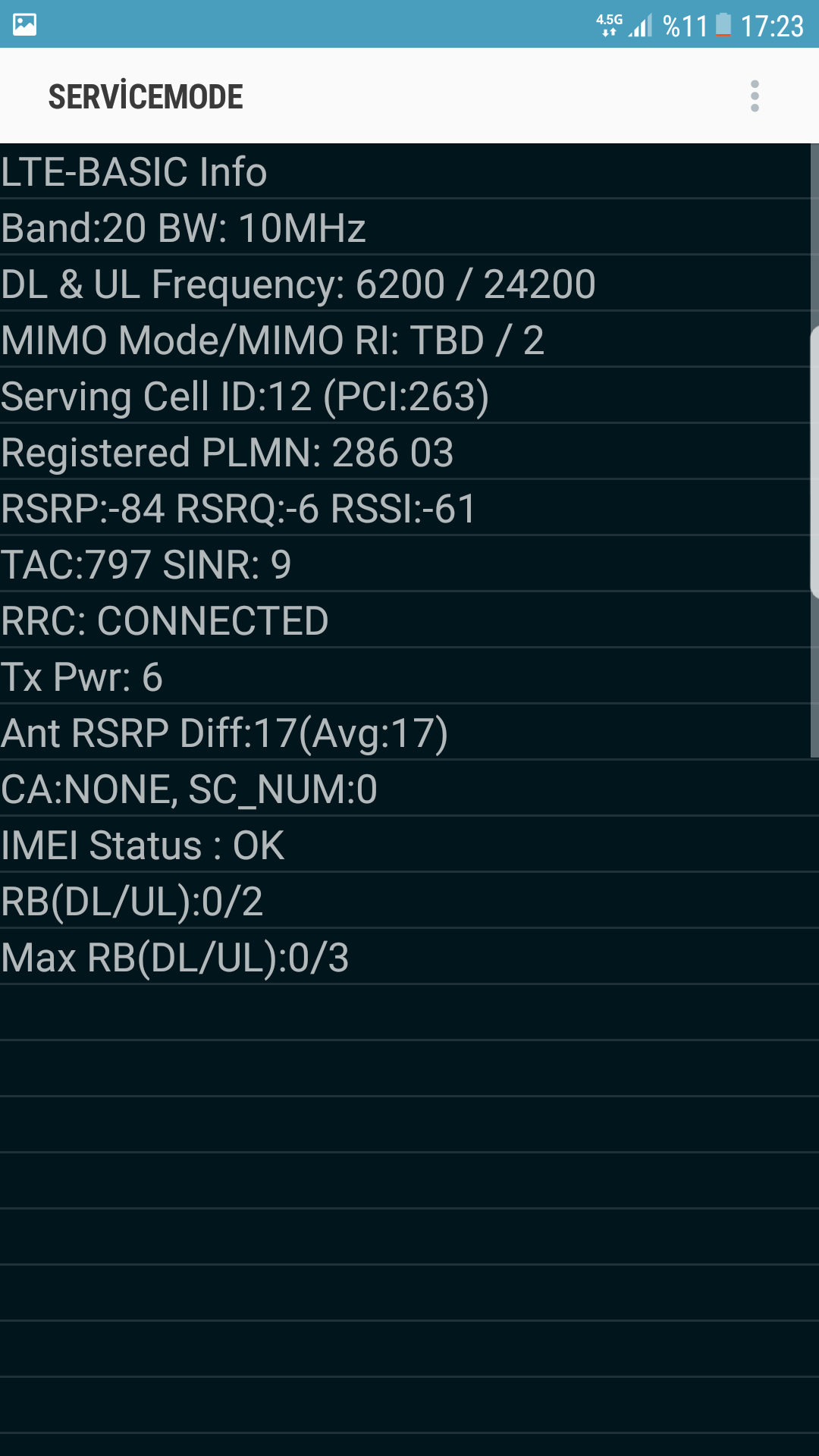Select the RRC: CONNECTED row
The image size is (819, 1456).
pos(405,620)
